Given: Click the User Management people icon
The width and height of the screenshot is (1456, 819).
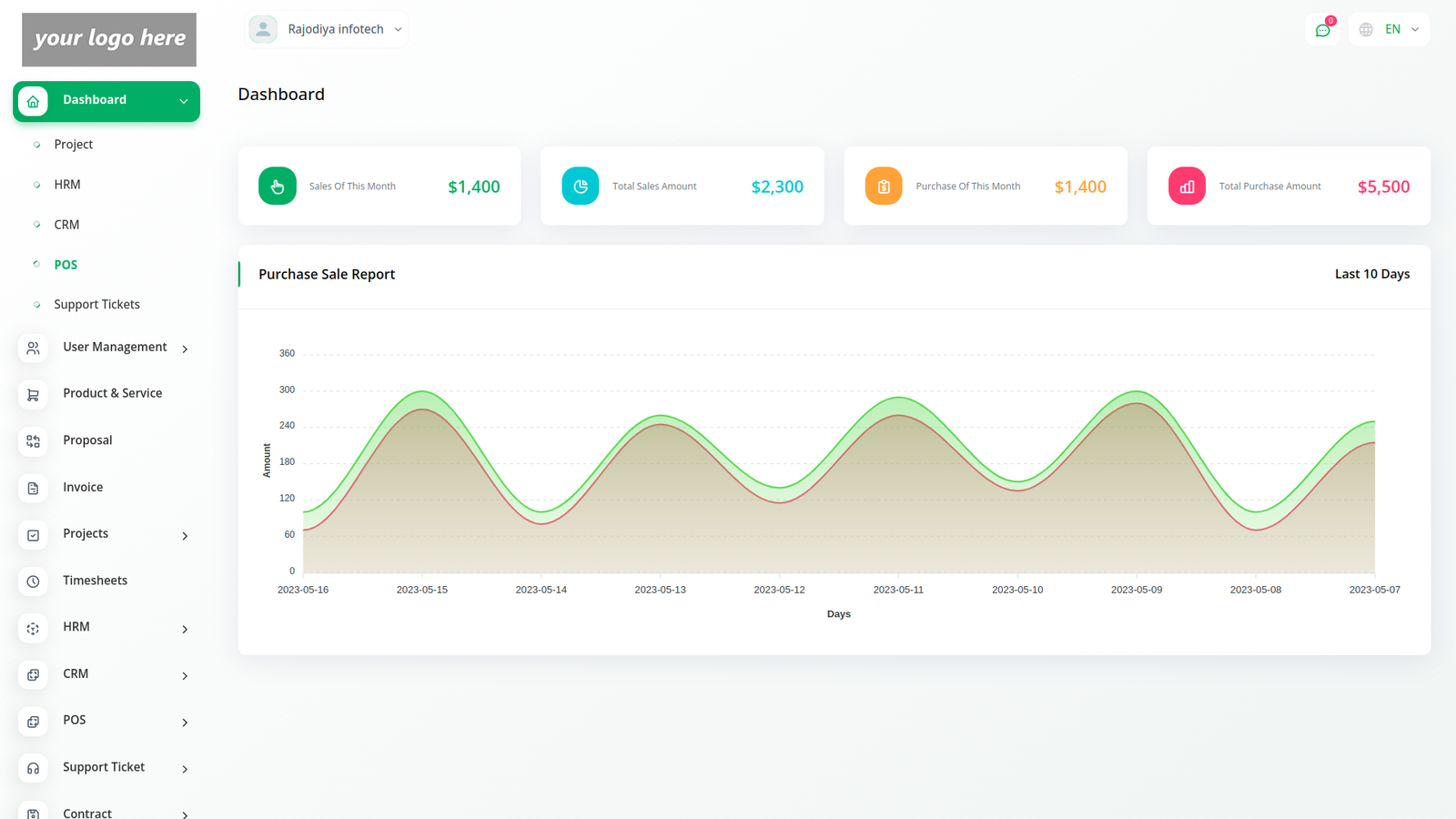Looking at the screenshot, I should coord(33,349).
